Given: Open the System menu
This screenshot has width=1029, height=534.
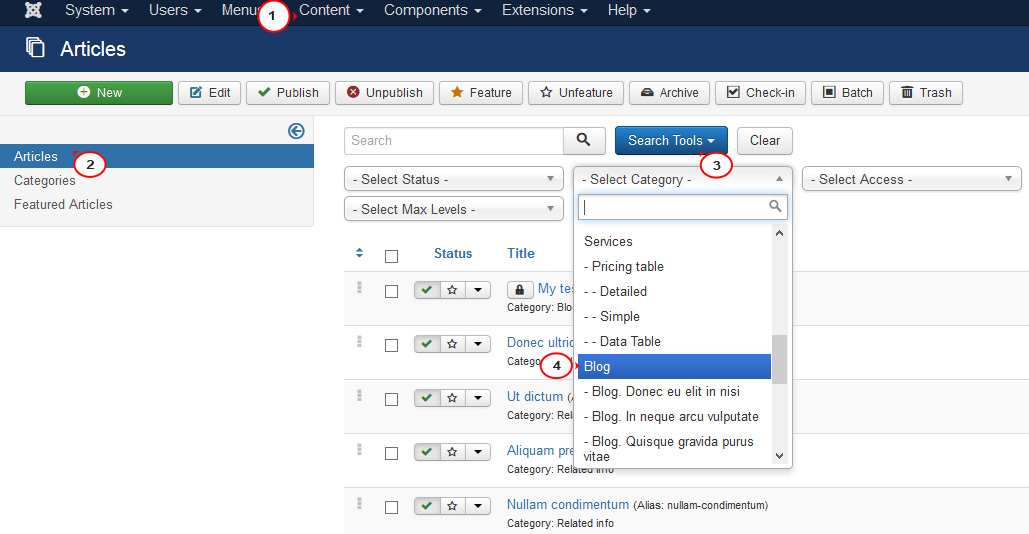Looking at the screenshot, I should tap(96, 10).
